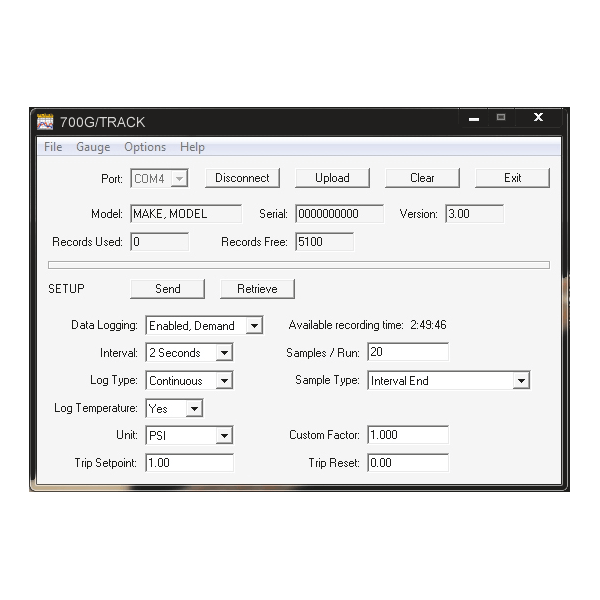Click the Model field MAKE, MODEL
600x600 pixels.
pos(186,214)
